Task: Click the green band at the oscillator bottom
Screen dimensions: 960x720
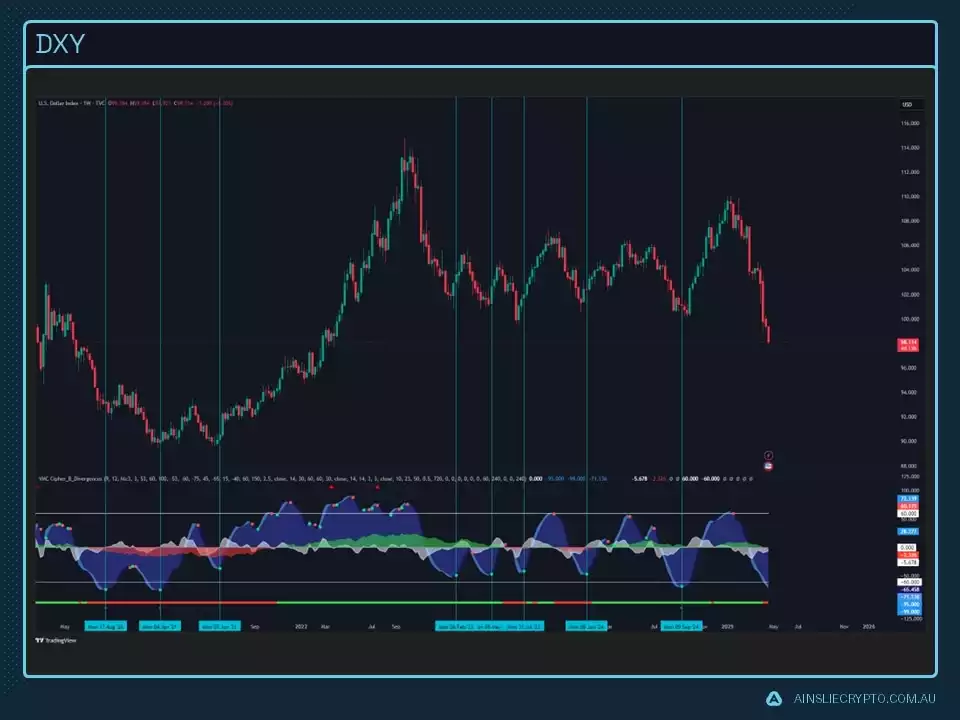Action: 400,602
